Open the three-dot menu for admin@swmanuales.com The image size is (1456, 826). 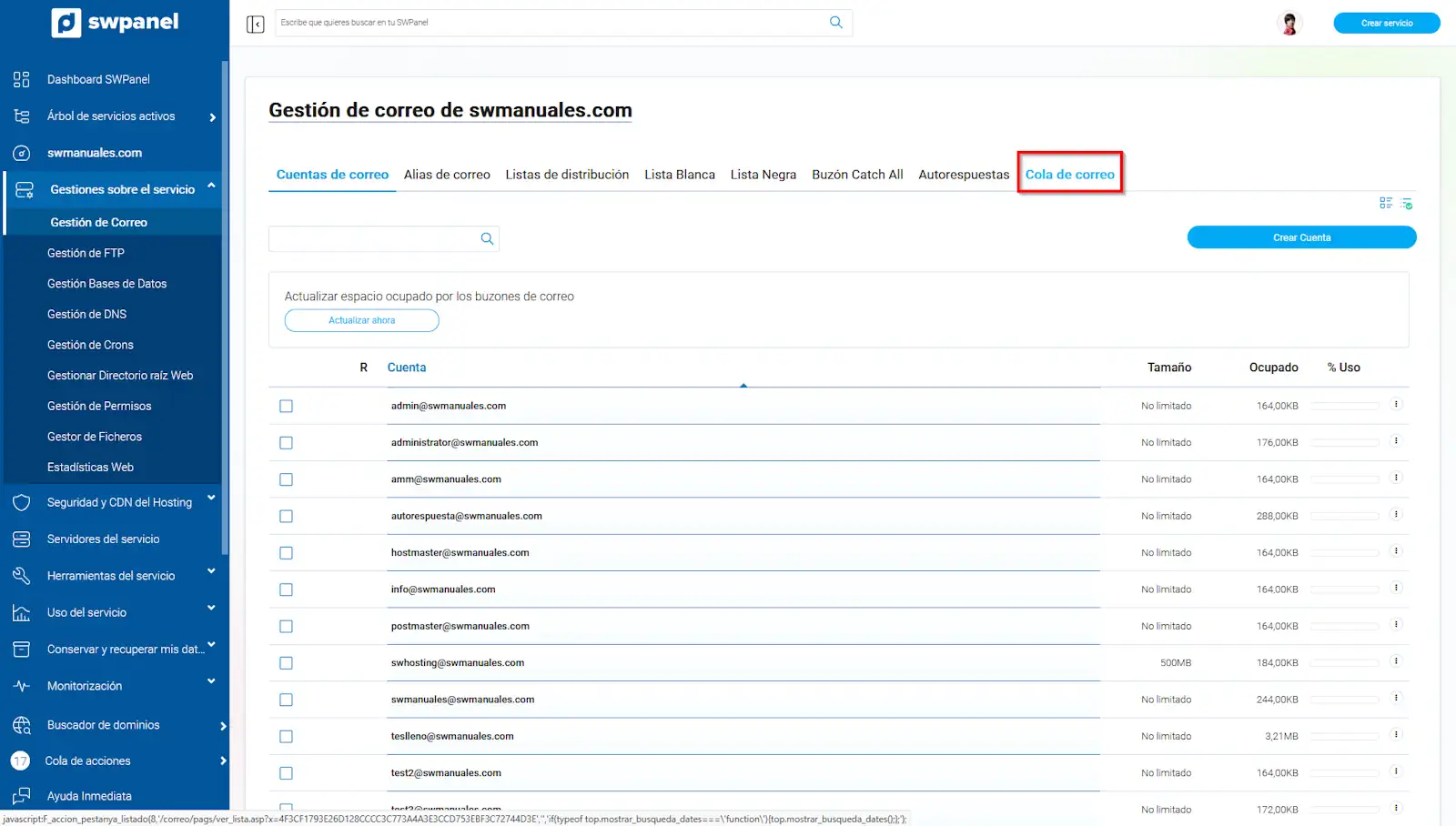pyautogui.click(x=1396, y=405)
